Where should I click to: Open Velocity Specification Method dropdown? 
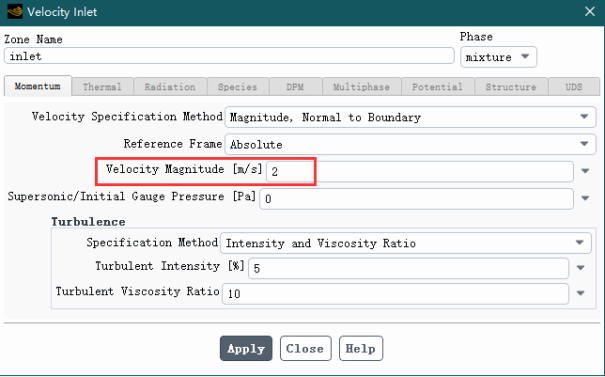coord(410,117)
